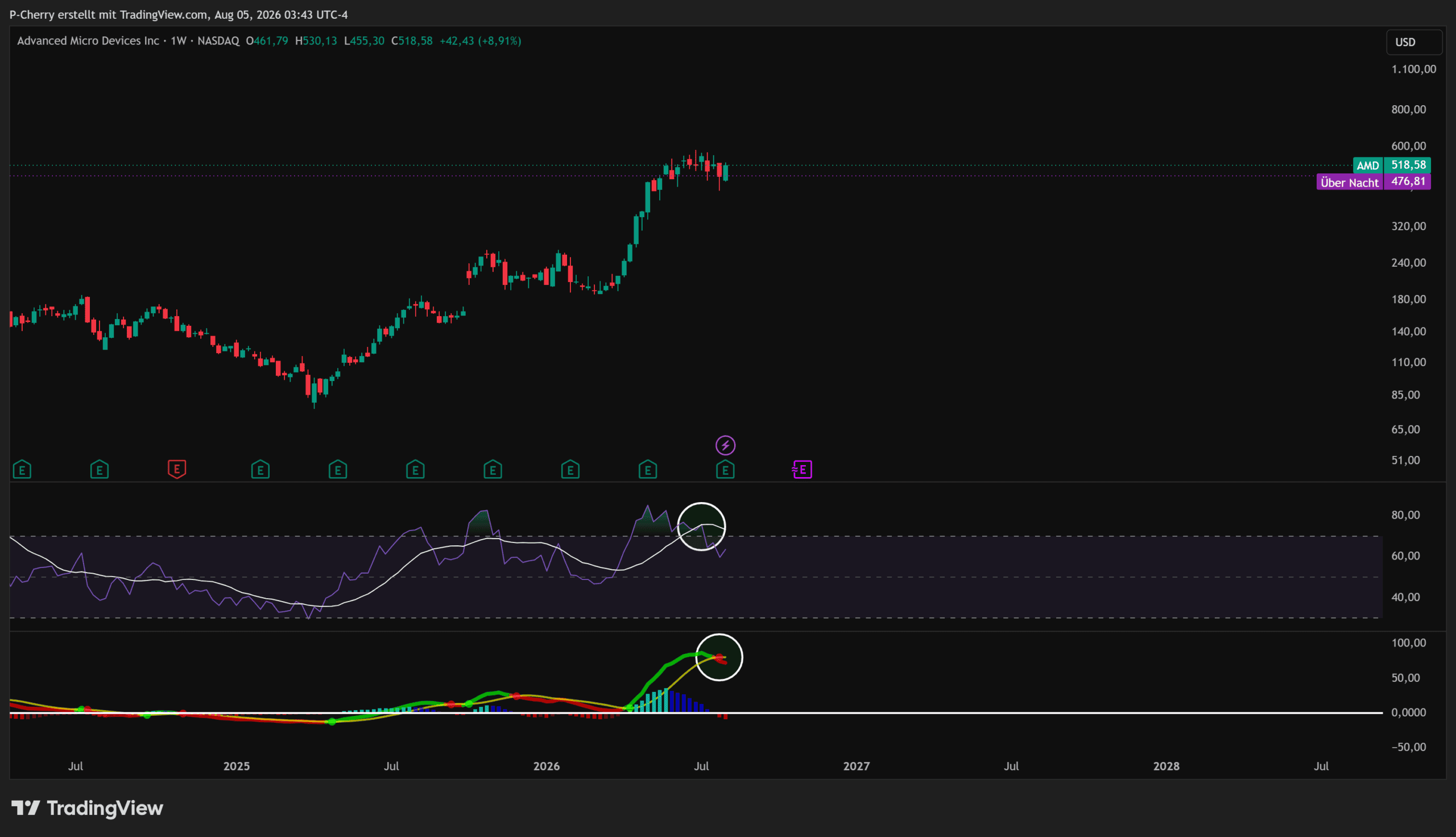Click the 110,00 price axis label
This screenshot has width=1456, height=837.
click(1408, 362)
